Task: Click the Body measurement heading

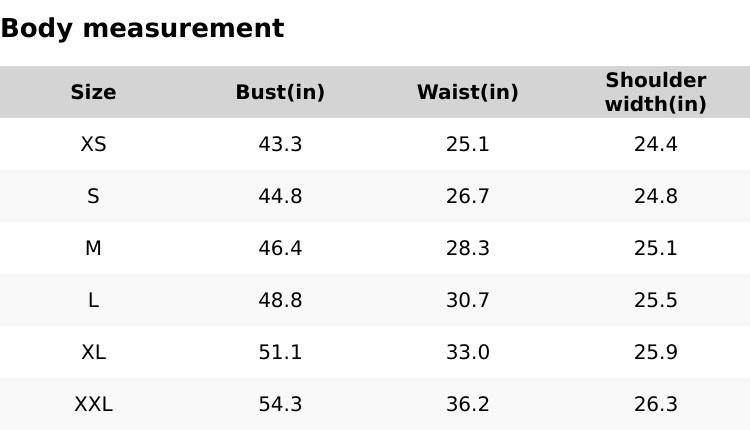Action: (142, 28)
